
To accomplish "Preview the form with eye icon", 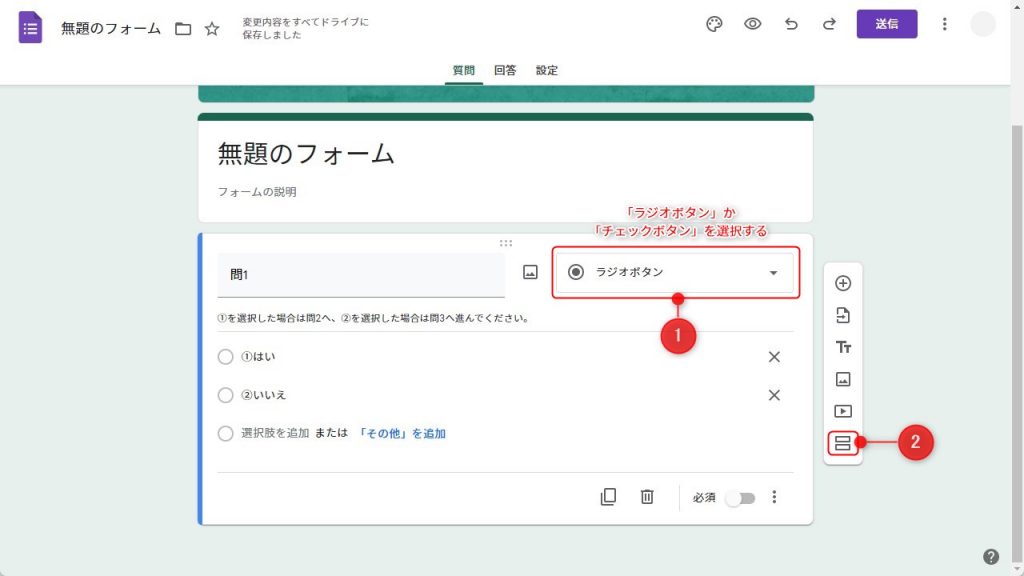I will pyautogui.click(x=752, y=24).
